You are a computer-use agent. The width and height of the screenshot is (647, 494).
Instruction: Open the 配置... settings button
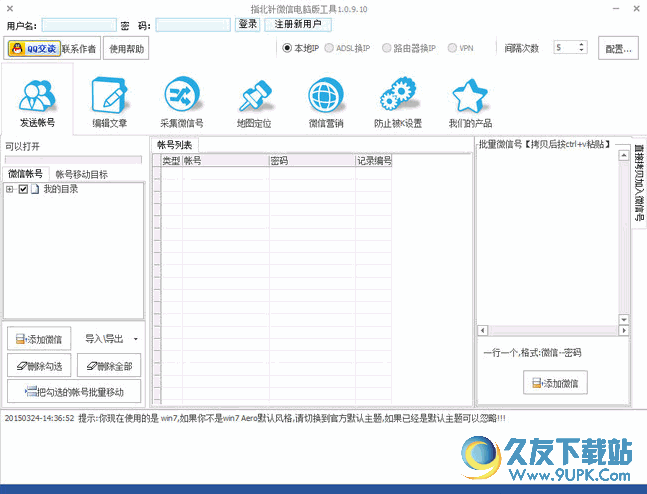pyautogui.click(x=618, y=49)
